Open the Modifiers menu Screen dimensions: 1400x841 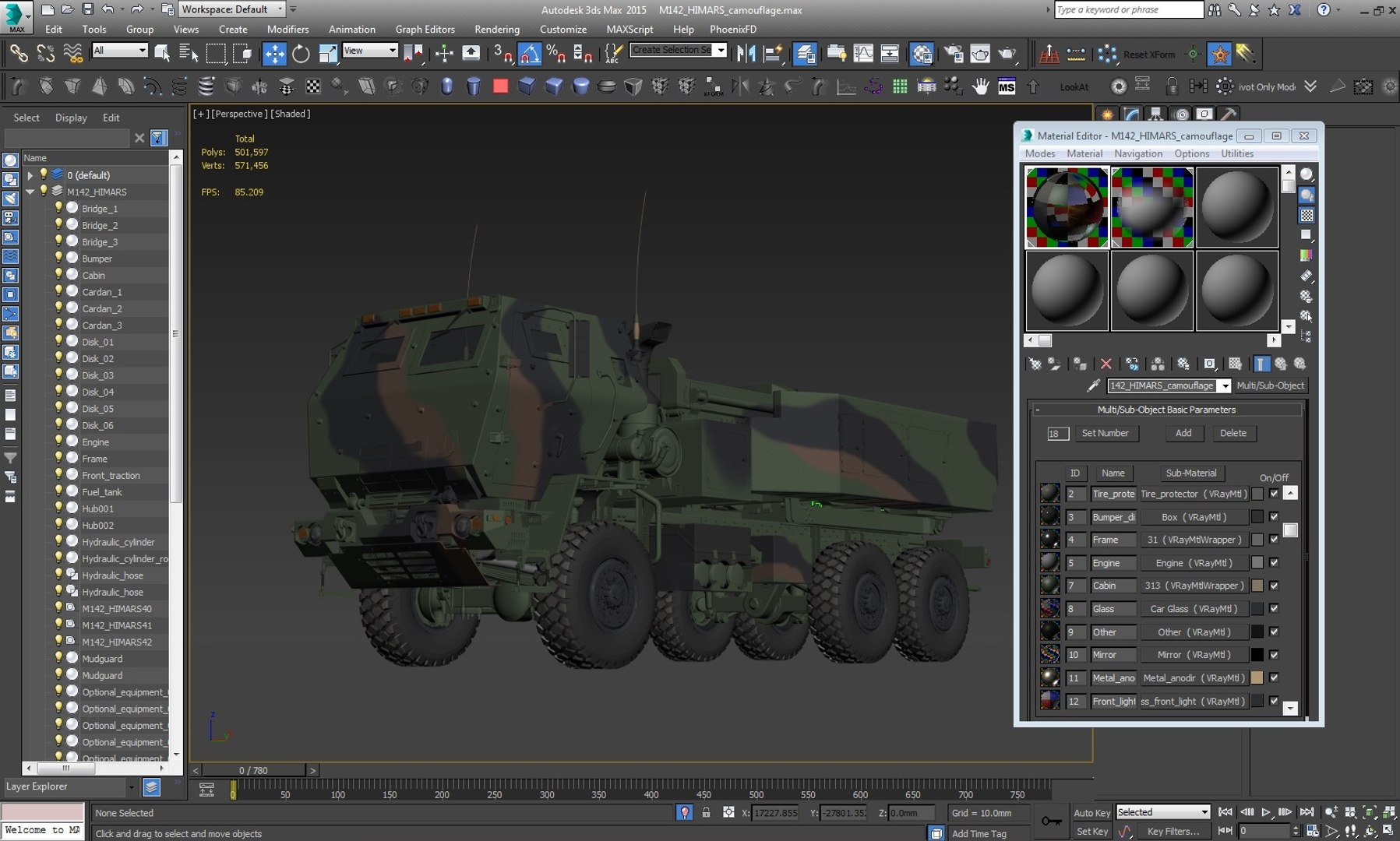coord(287,29)
